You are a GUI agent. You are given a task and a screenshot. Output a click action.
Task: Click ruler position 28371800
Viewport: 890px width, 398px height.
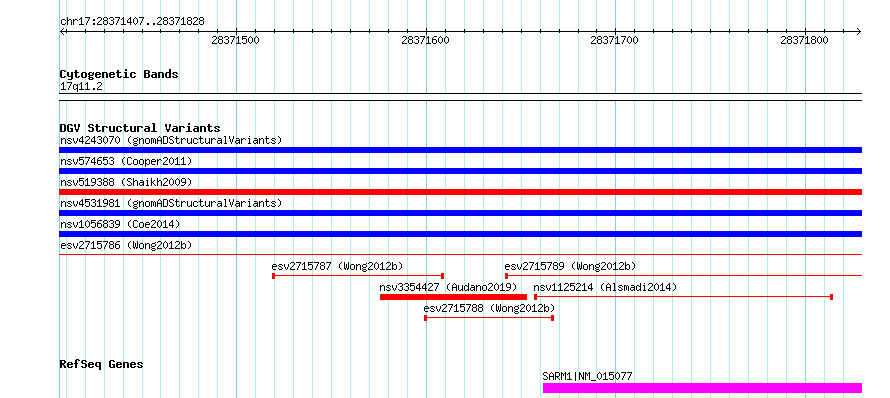click(804, 40)
